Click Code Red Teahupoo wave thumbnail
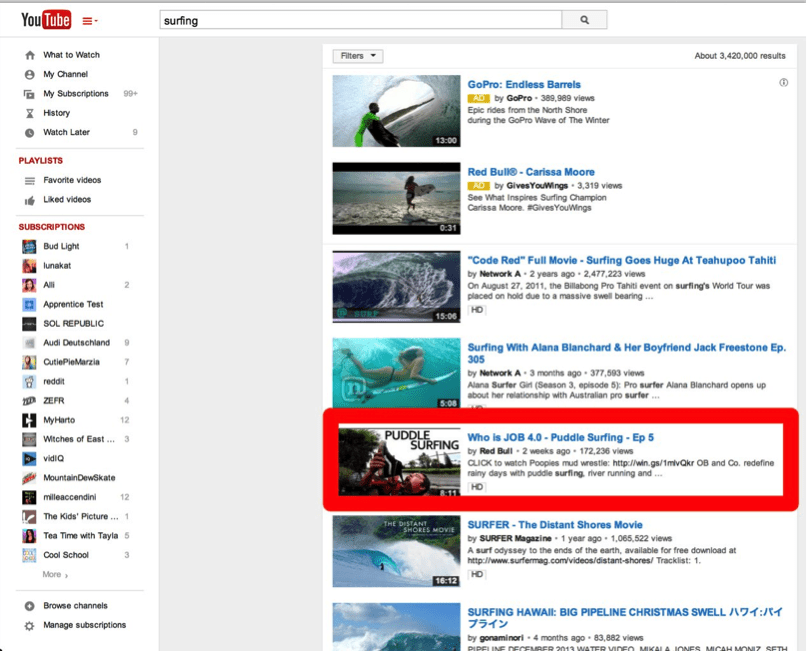807x652 pixels. [396, 287]
